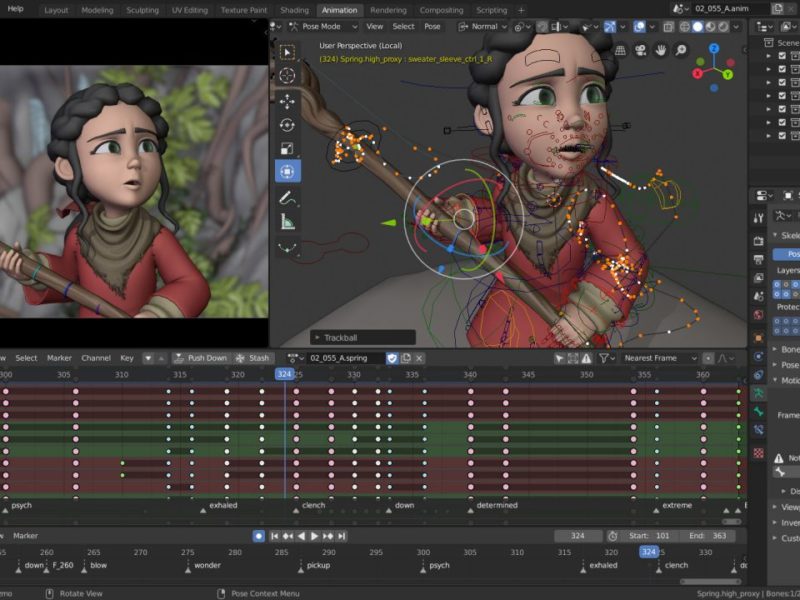The height and width of the screenshot is (600, 800).
Task: Toggle auto keying record button
Action: (x=259, y=536)
